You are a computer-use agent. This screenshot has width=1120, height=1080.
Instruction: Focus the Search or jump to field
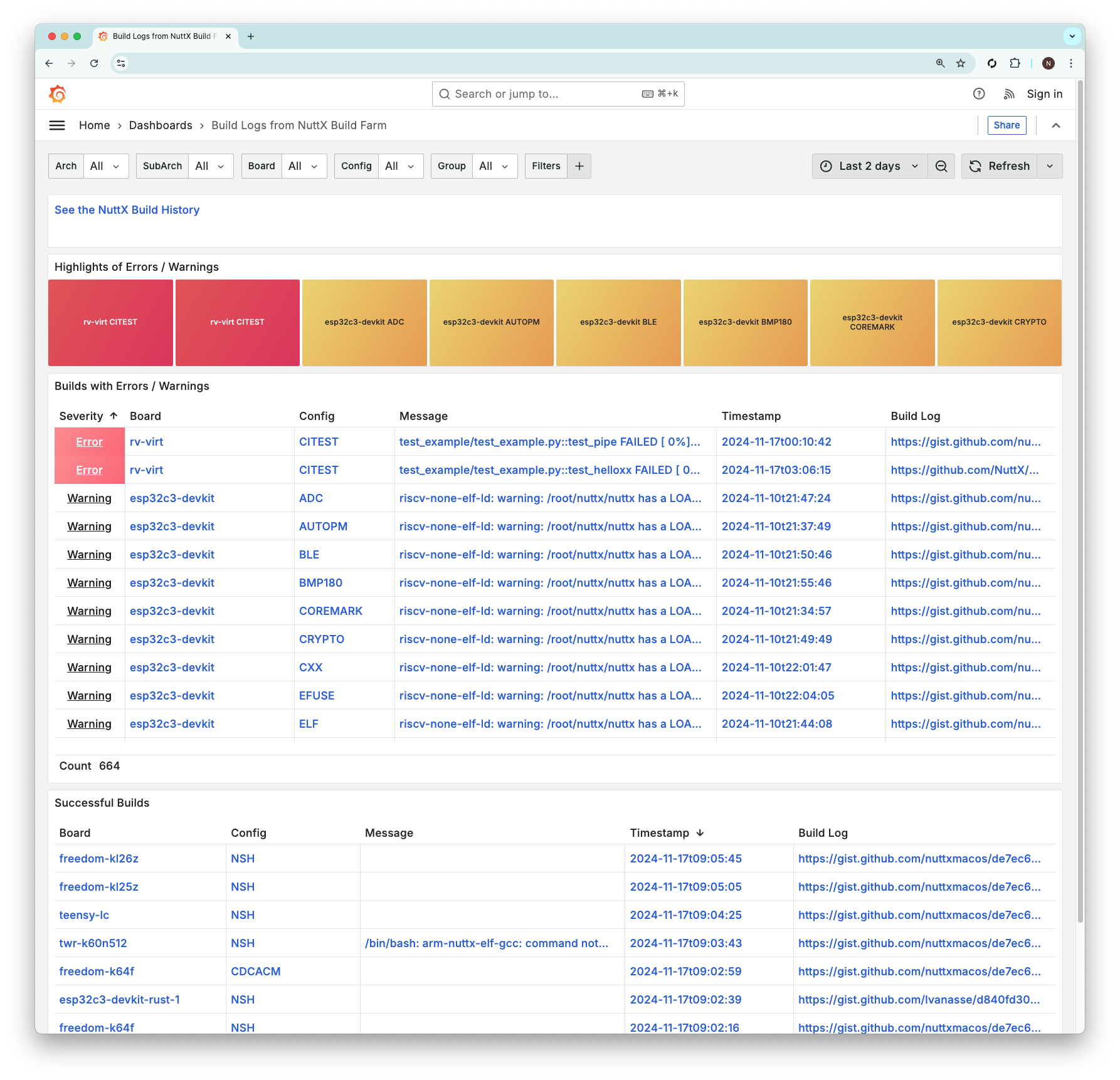[x=558, y=94]
